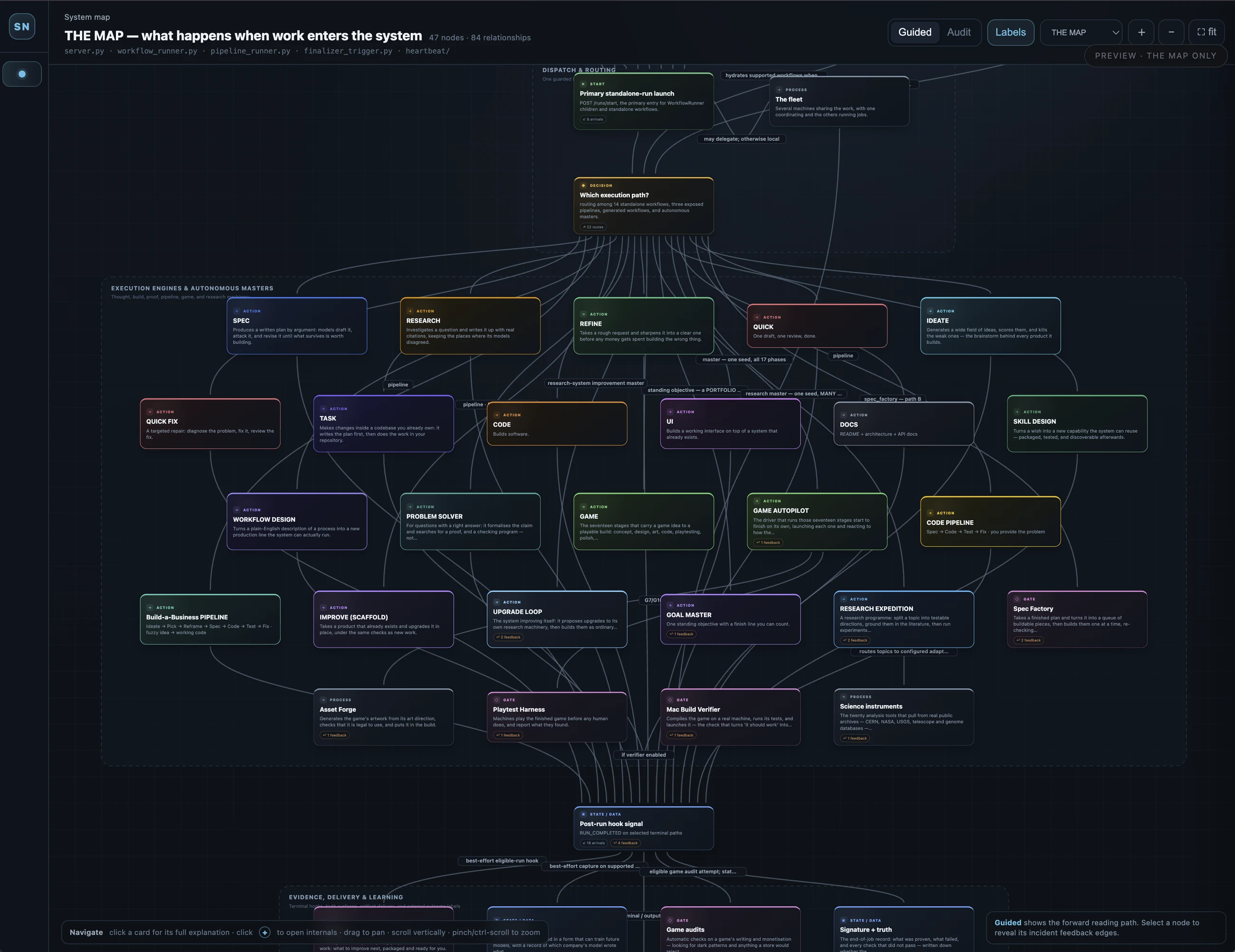This screenshot has width=1235, height=952.
Task: Open the Mac Build Verifier card
Action: point(730,717)
